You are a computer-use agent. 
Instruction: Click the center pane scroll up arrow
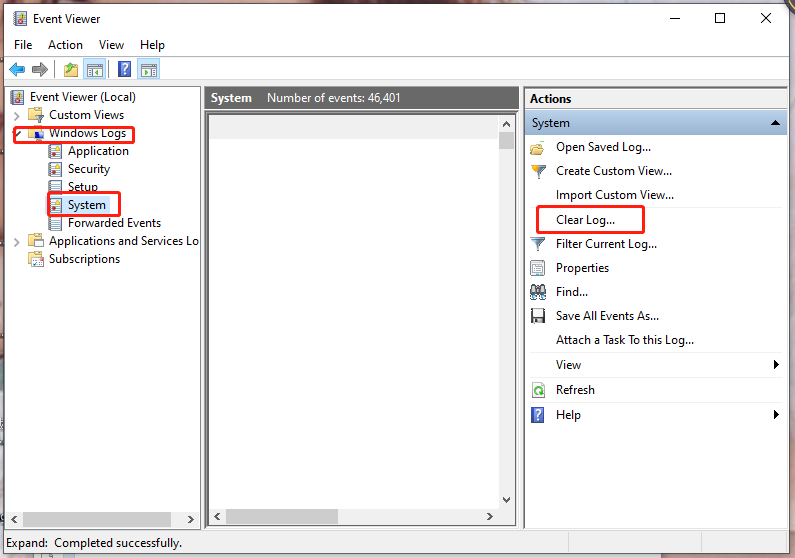(x=506, y=124)
